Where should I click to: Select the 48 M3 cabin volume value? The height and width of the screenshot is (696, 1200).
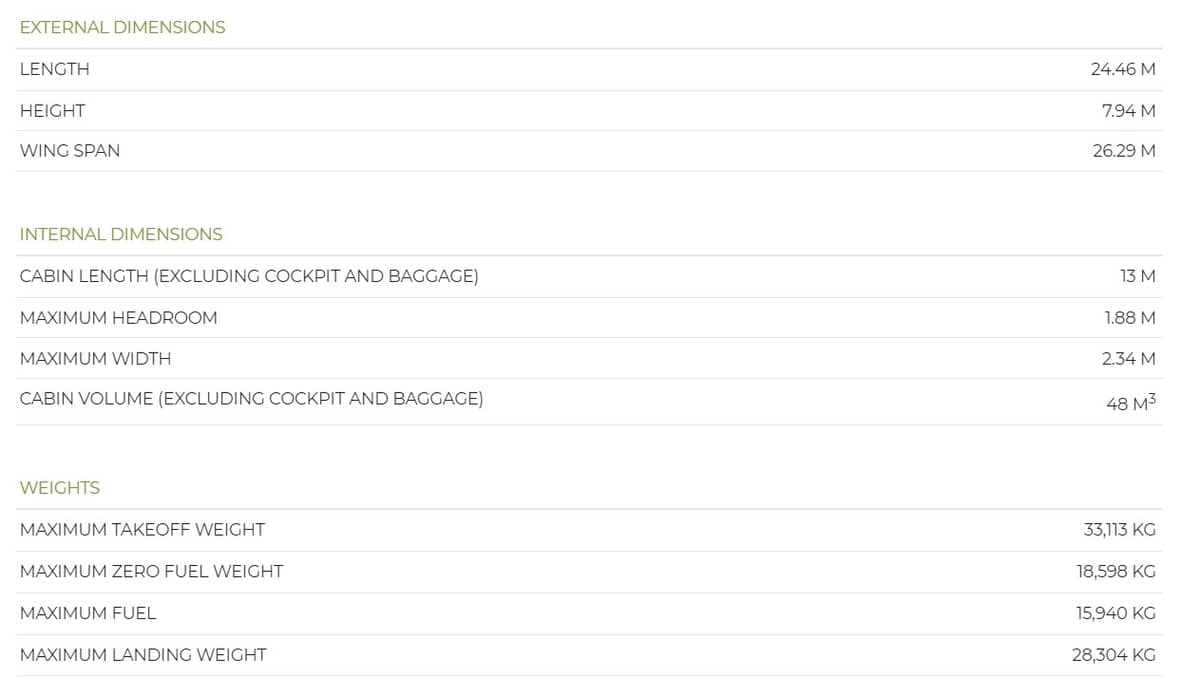coord(1131,402)
